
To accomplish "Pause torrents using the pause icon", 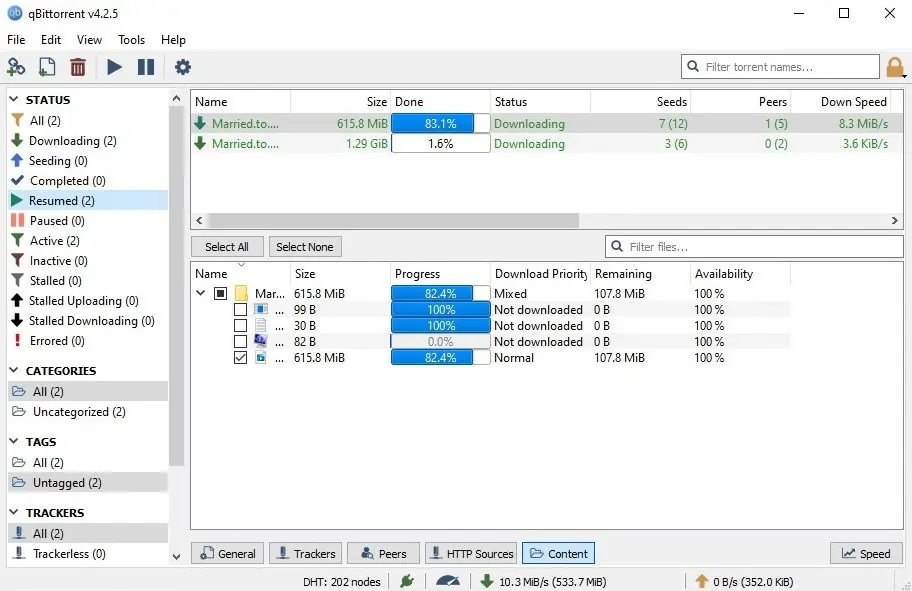I will pos(143,67).
